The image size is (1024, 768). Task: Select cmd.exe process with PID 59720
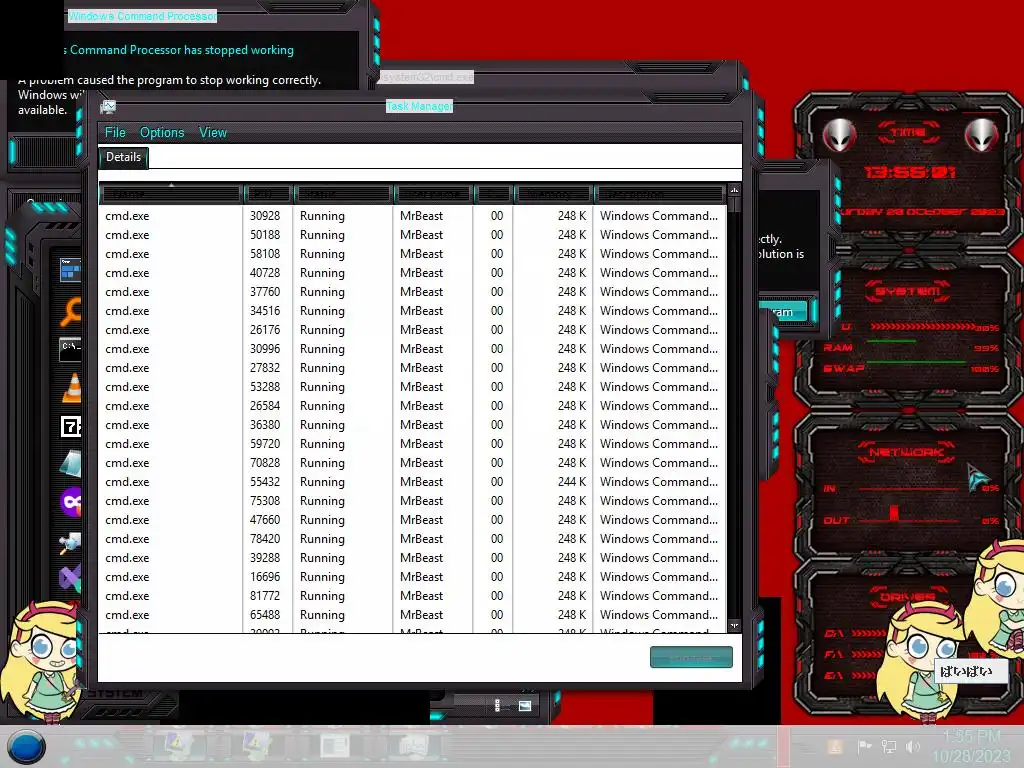tap(413, 443)
